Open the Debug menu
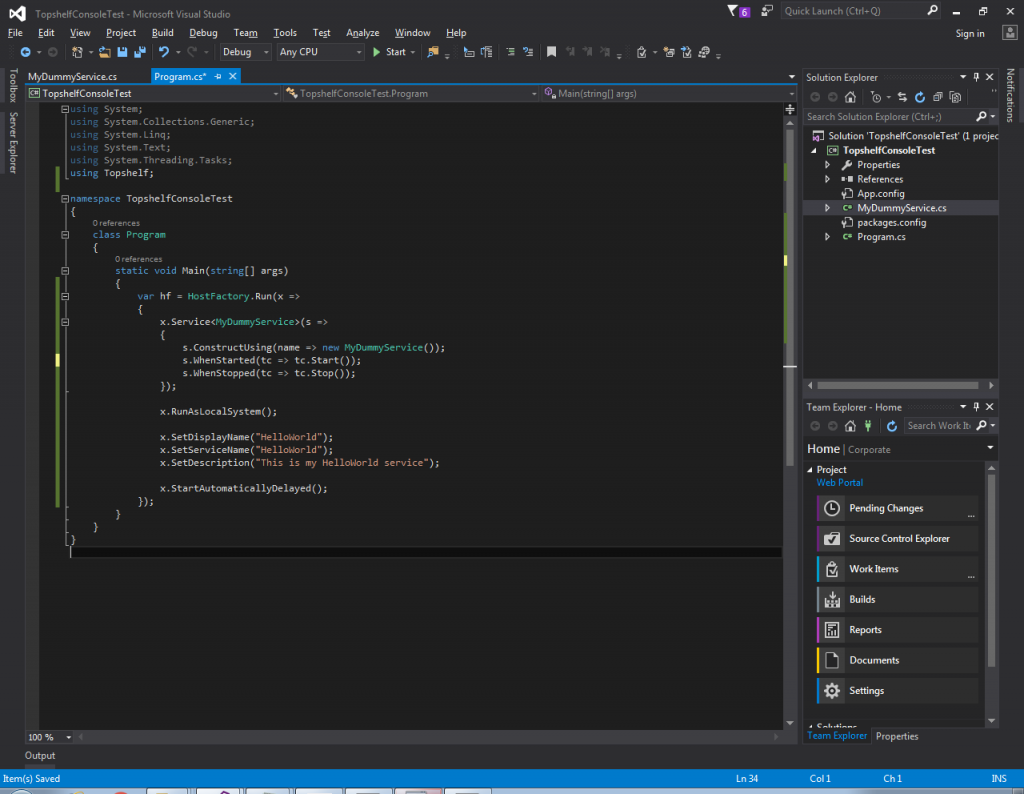Image resolution: width=1024 pixels, height=794 pixels. click(203, 33)
